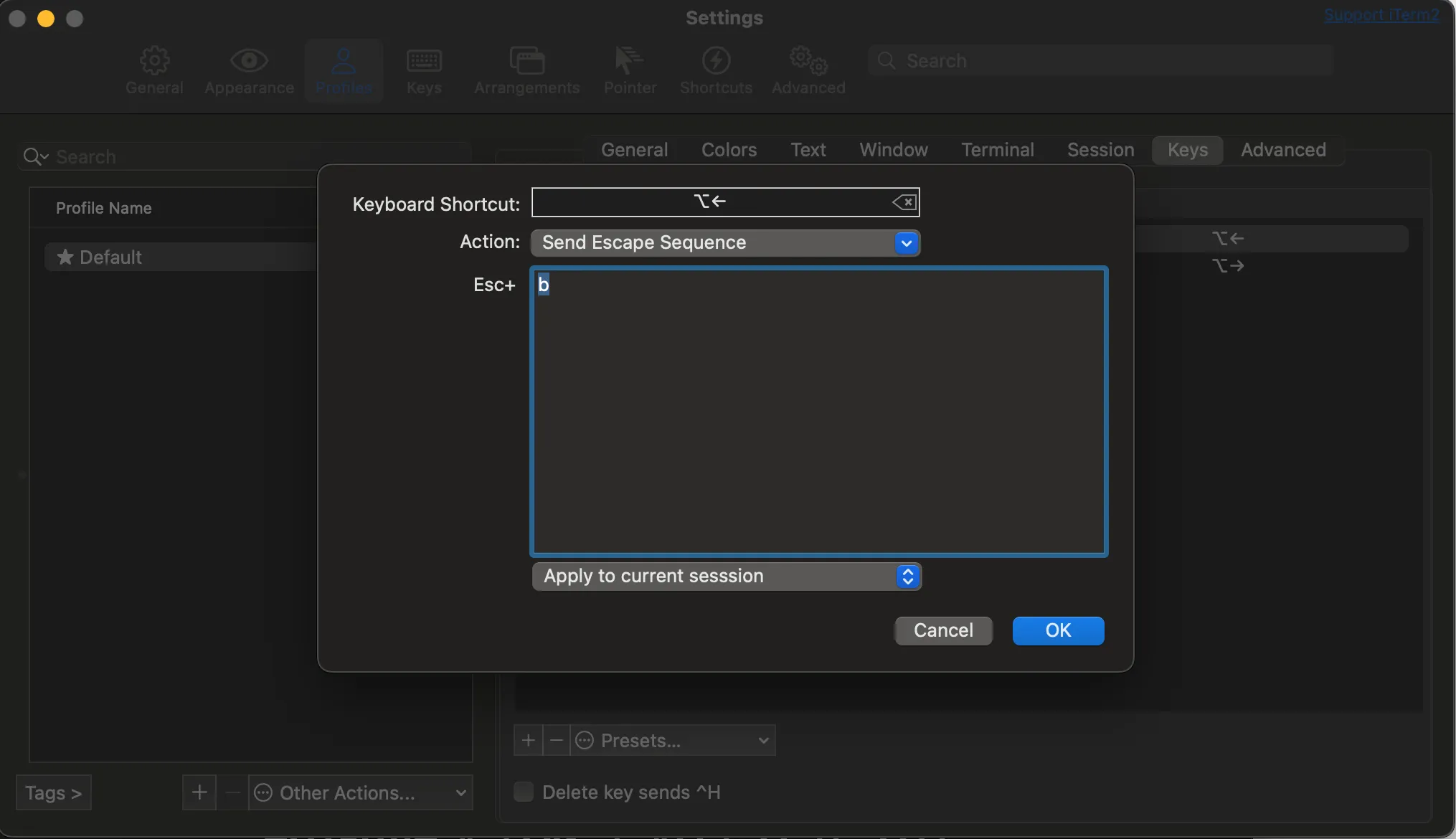Add a new profile with the plus button
This screenshot has height=839, width=1456.
coord(199,792)
